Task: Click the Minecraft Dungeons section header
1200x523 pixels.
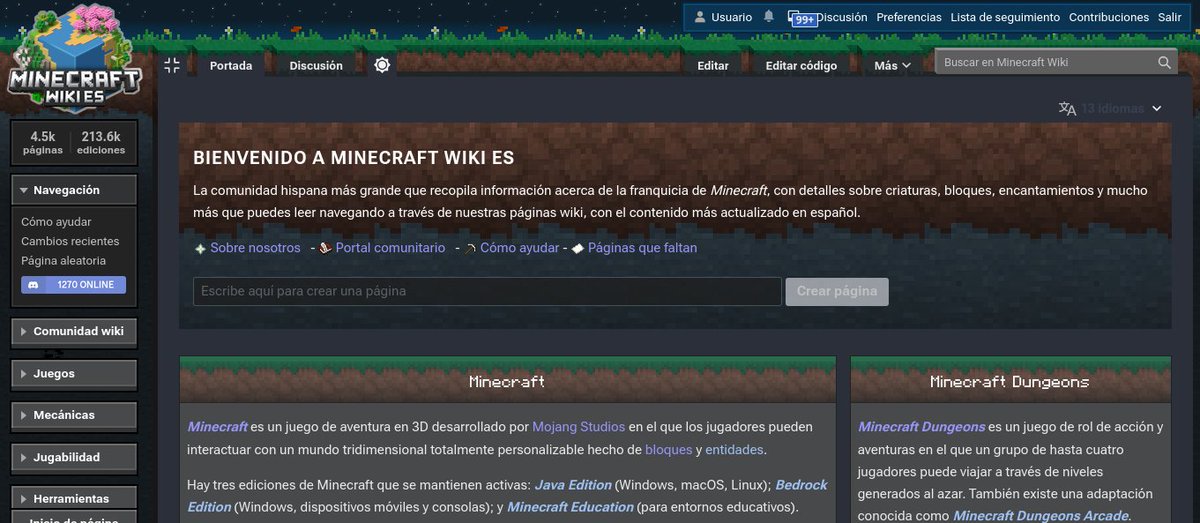Action: pyautogui.click(x=1010, y=381)
